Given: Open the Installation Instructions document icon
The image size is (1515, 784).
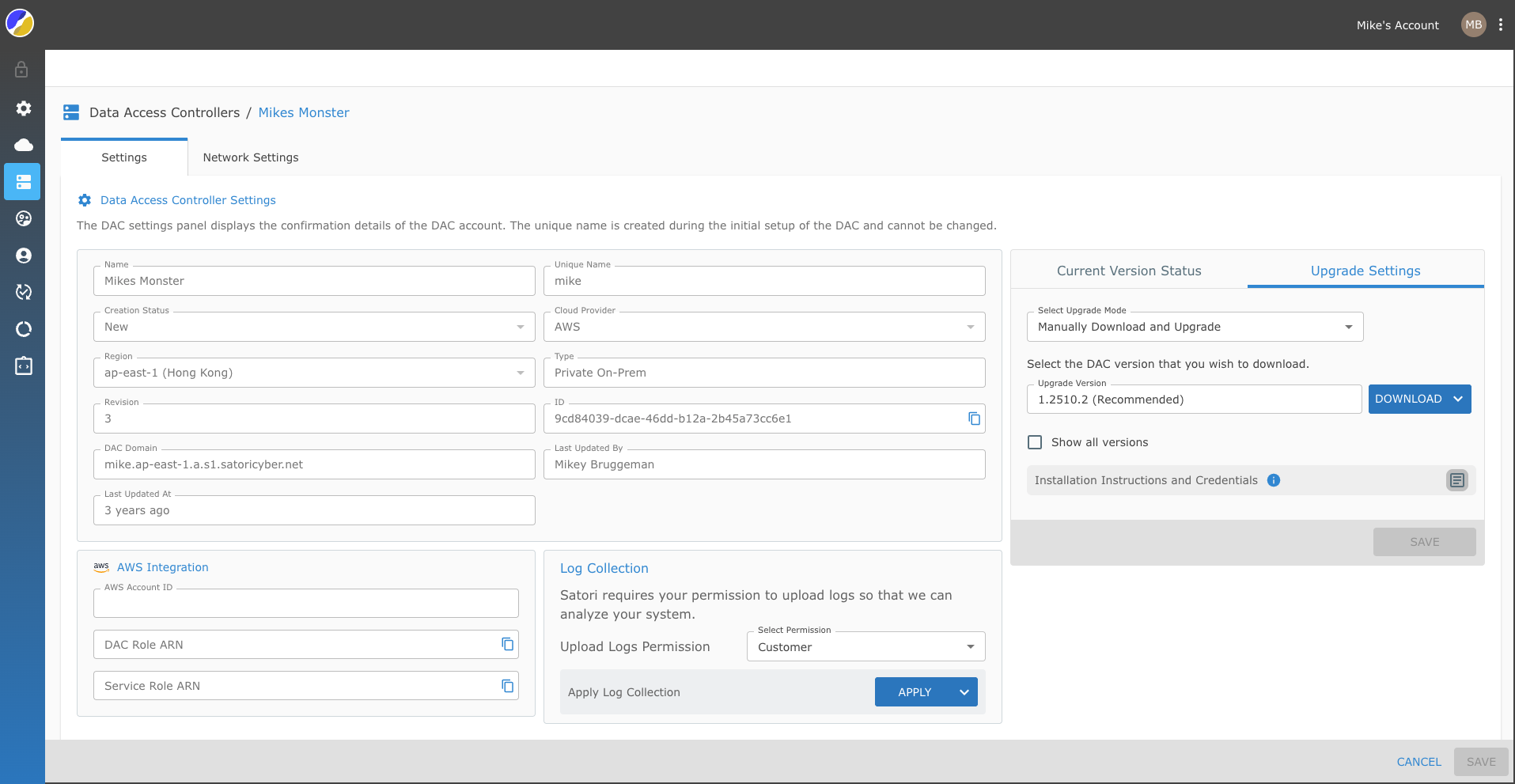Looking at the screenshot, I should coord(1457,480).
